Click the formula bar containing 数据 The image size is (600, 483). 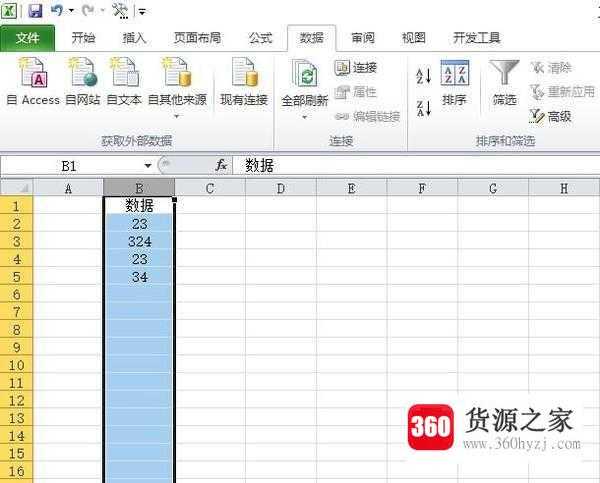[x=416, y=166]
